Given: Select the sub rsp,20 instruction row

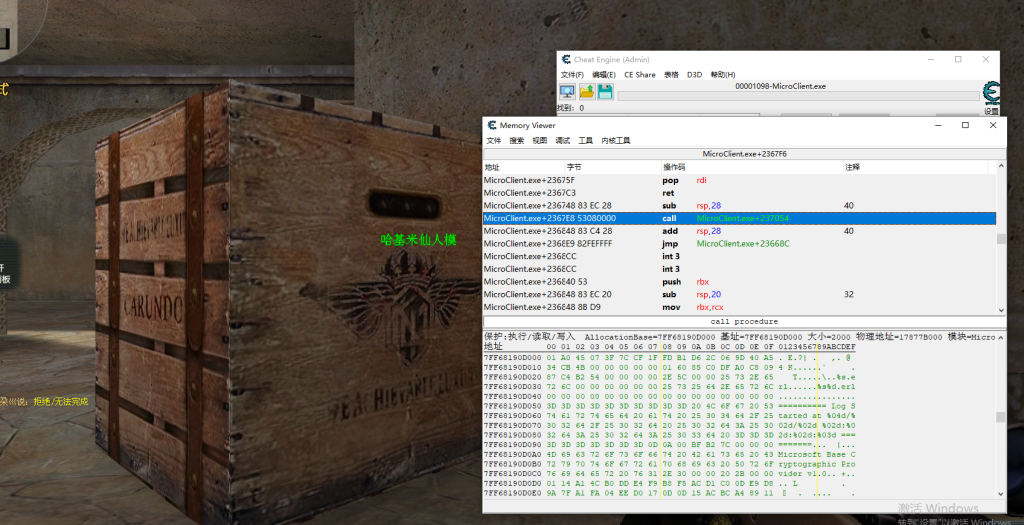Looking at the screenshot, I should tap(739, 294).
